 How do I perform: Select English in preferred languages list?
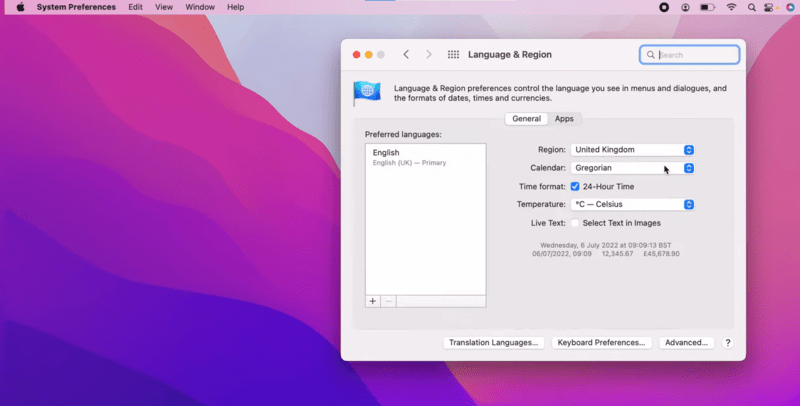tap(426, 157)
